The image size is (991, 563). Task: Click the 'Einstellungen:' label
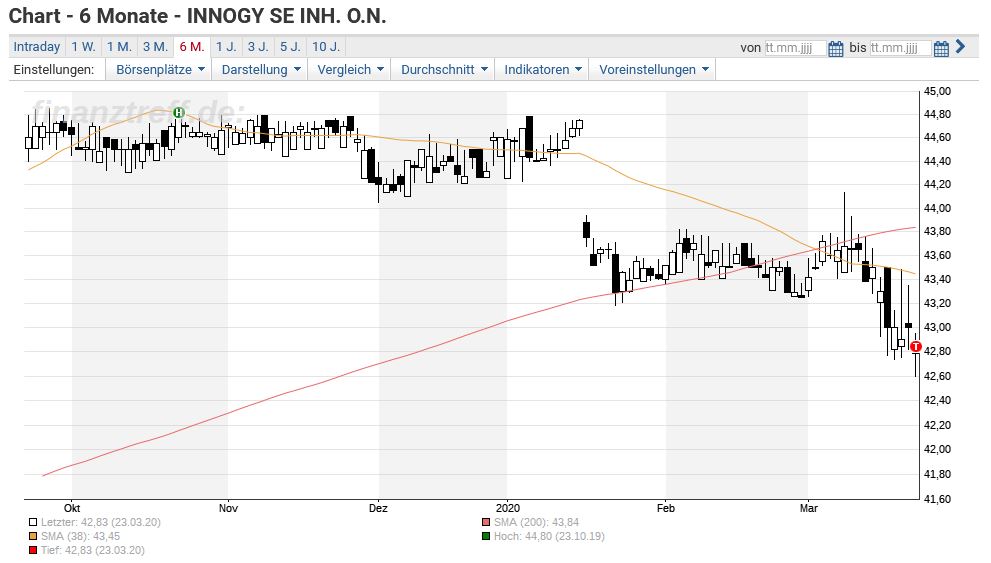(54, 70)
